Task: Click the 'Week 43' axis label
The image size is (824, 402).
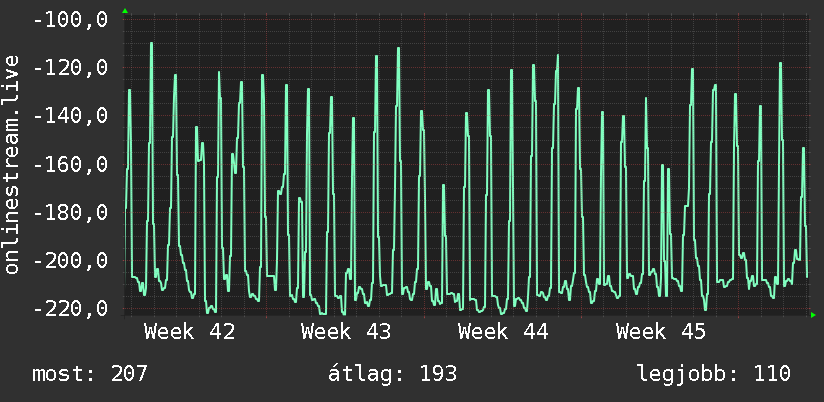Action: tap(346, 332)
